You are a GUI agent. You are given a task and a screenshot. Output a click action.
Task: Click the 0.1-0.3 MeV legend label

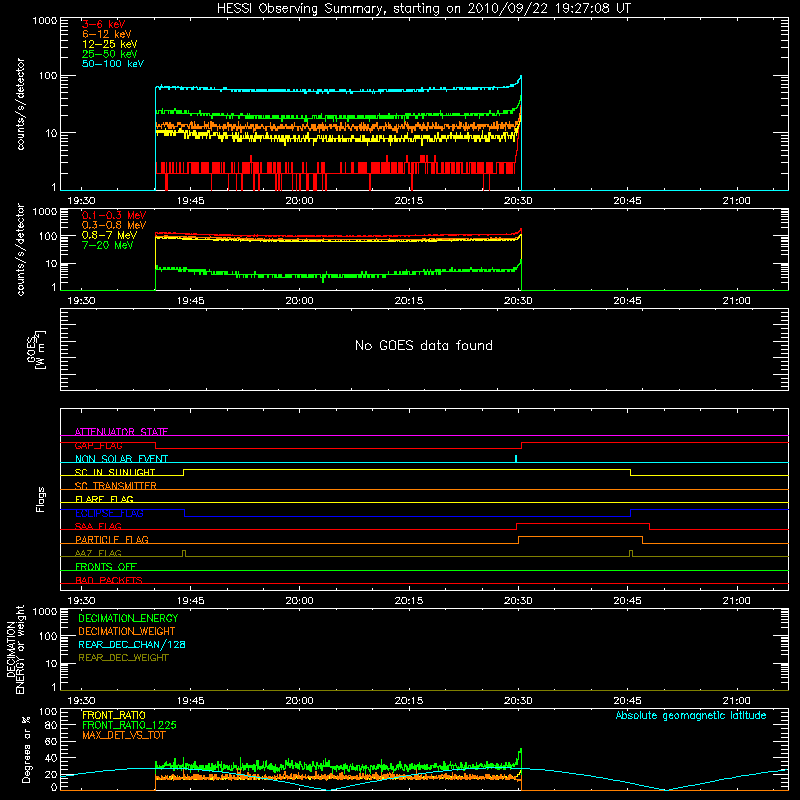coord(114,215)
